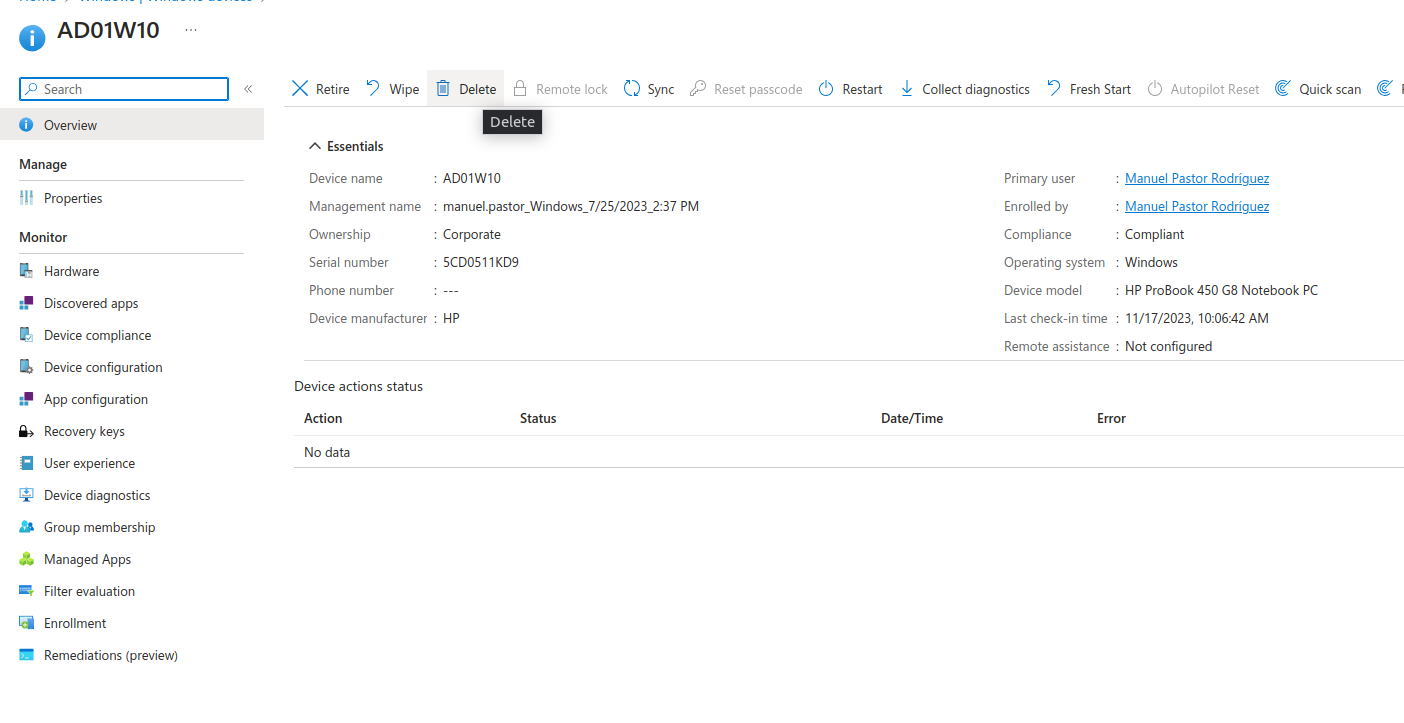Click the Sync arrows icon
Viewport: 1404px width, 723px height.
[632, 89]
